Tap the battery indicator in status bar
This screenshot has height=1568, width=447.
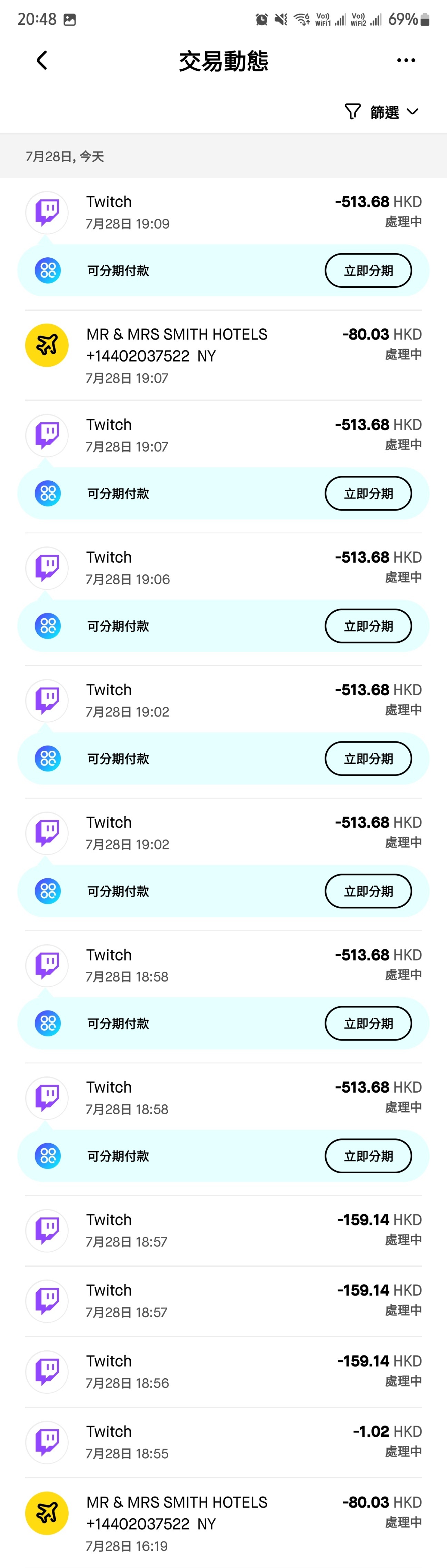coord(425,19)
